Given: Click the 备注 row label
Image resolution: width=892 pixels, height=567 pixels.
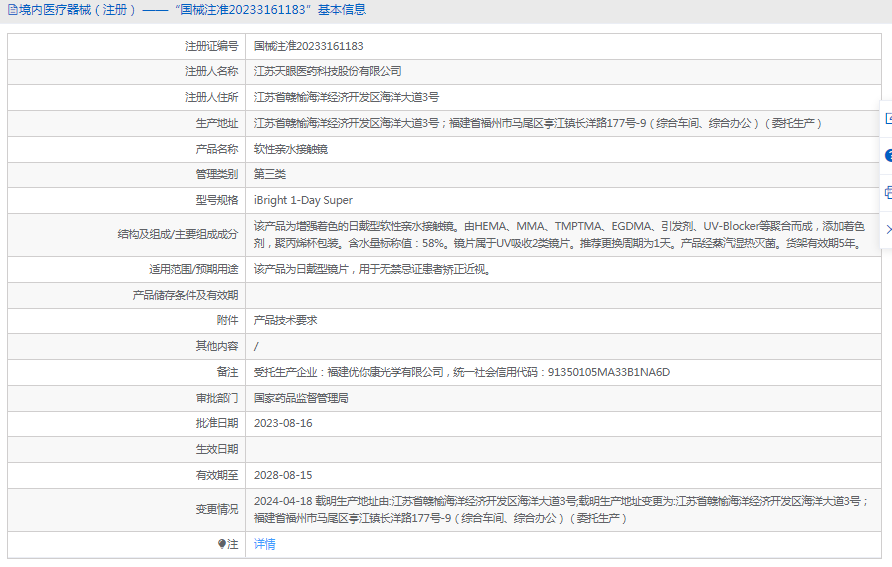Looking at the screenshot, I should 228,372.
